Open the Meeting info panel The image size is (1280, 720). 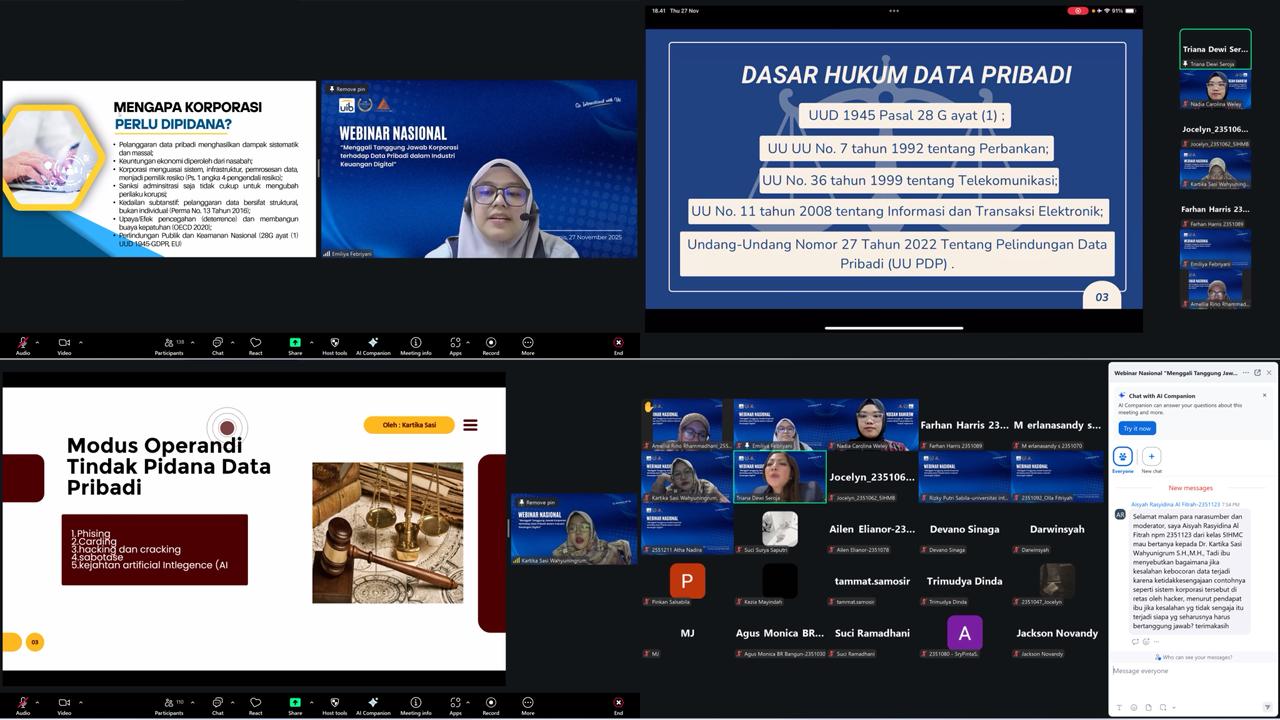coord(415,703)
